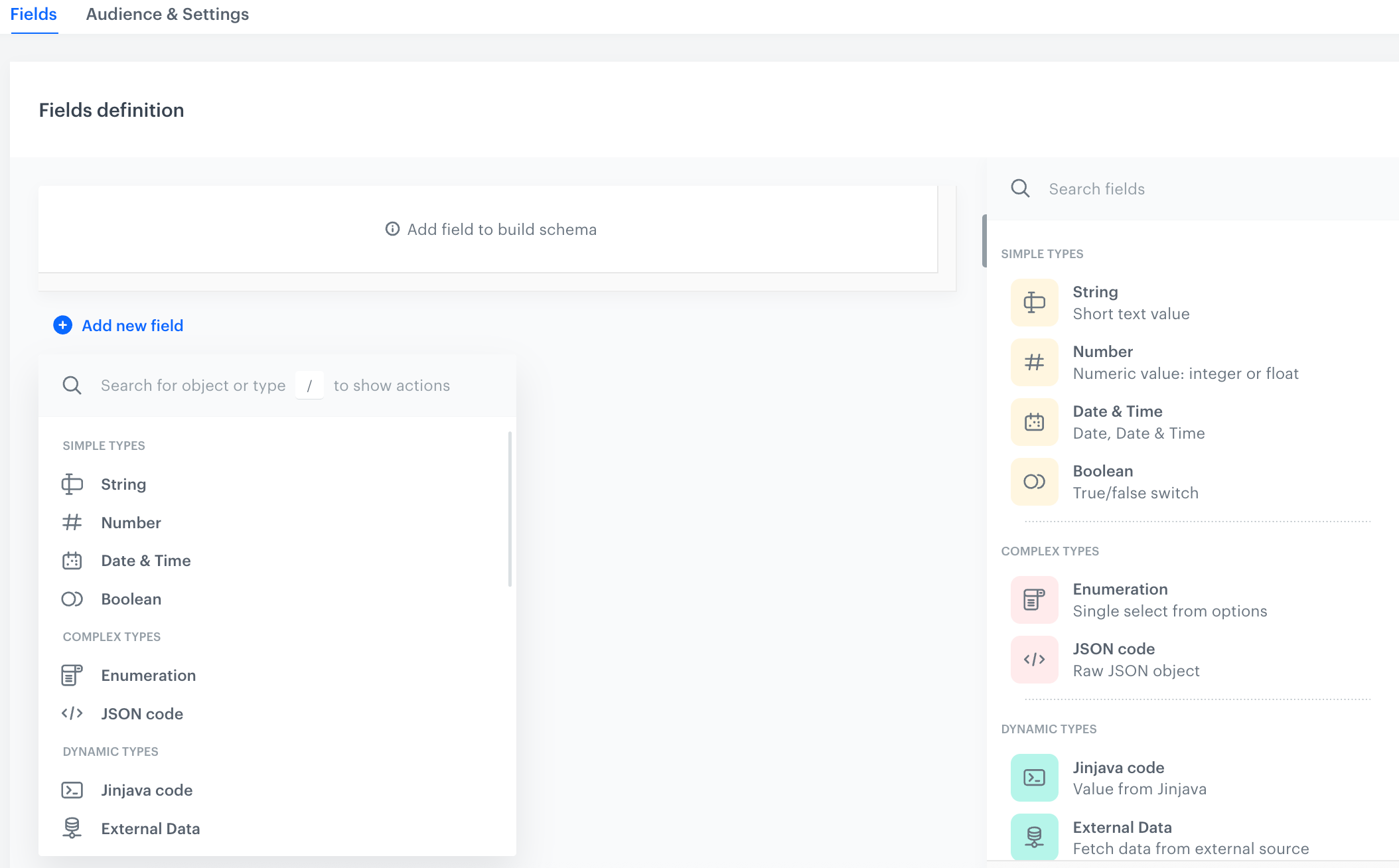
Task: Click the dropdown list vertical scrollbar
Action: (x=510, y=509)
